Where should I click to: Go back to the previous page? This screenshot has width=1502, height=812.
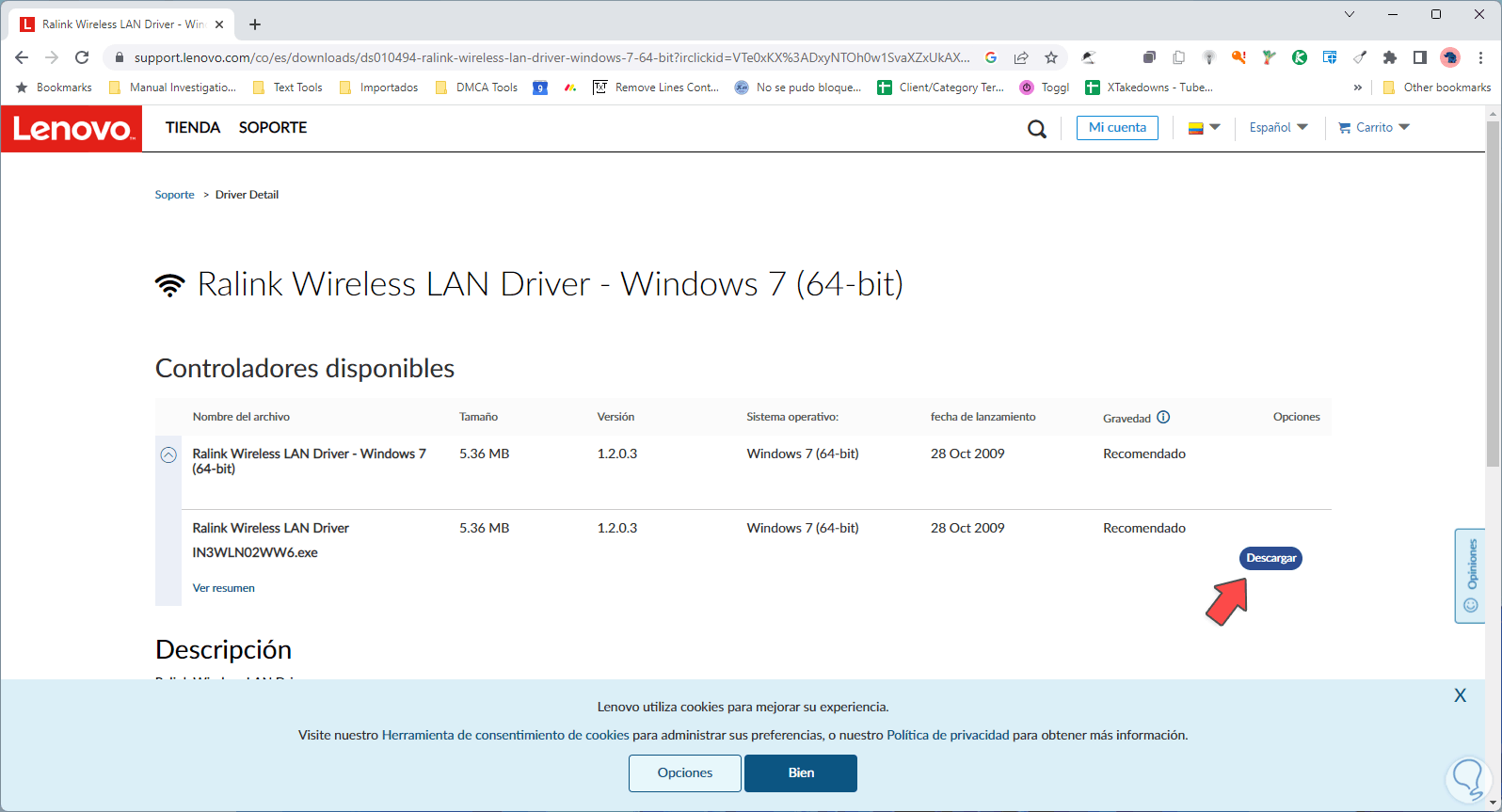click(22, 57)
